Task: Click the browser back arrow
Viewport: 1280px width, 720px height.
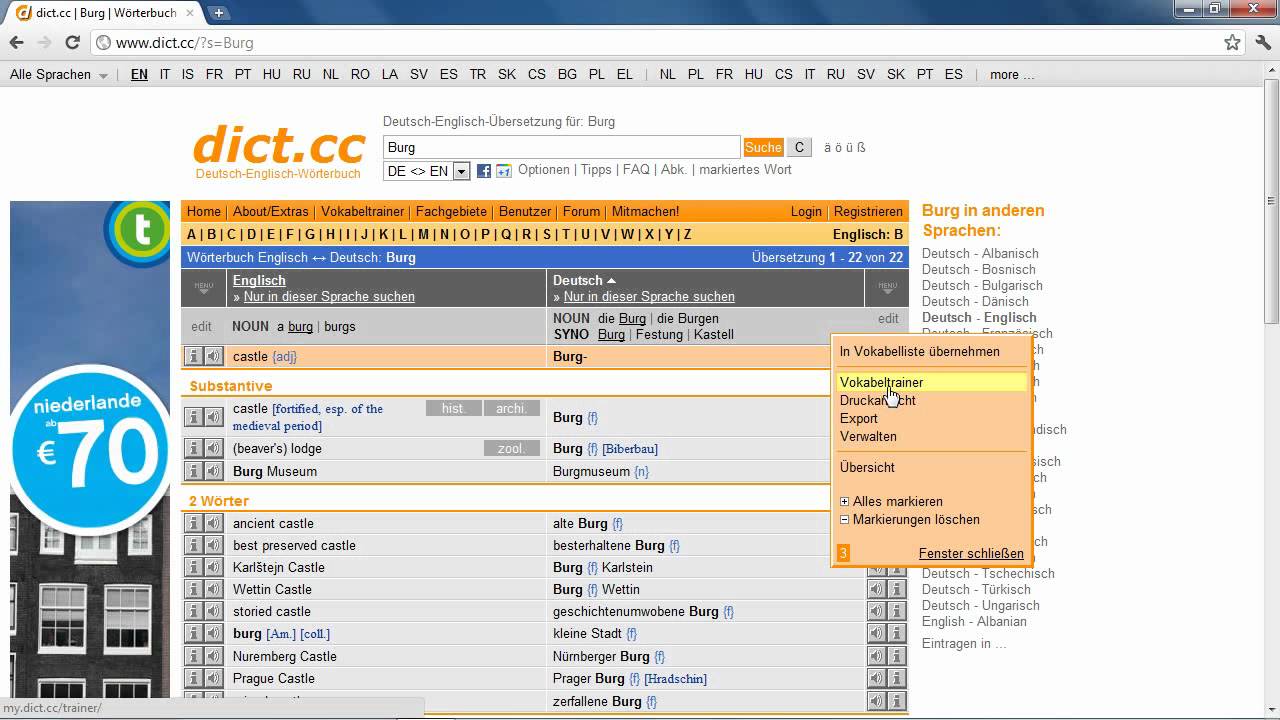Action: pyautogui.click(x=16, y=43)
